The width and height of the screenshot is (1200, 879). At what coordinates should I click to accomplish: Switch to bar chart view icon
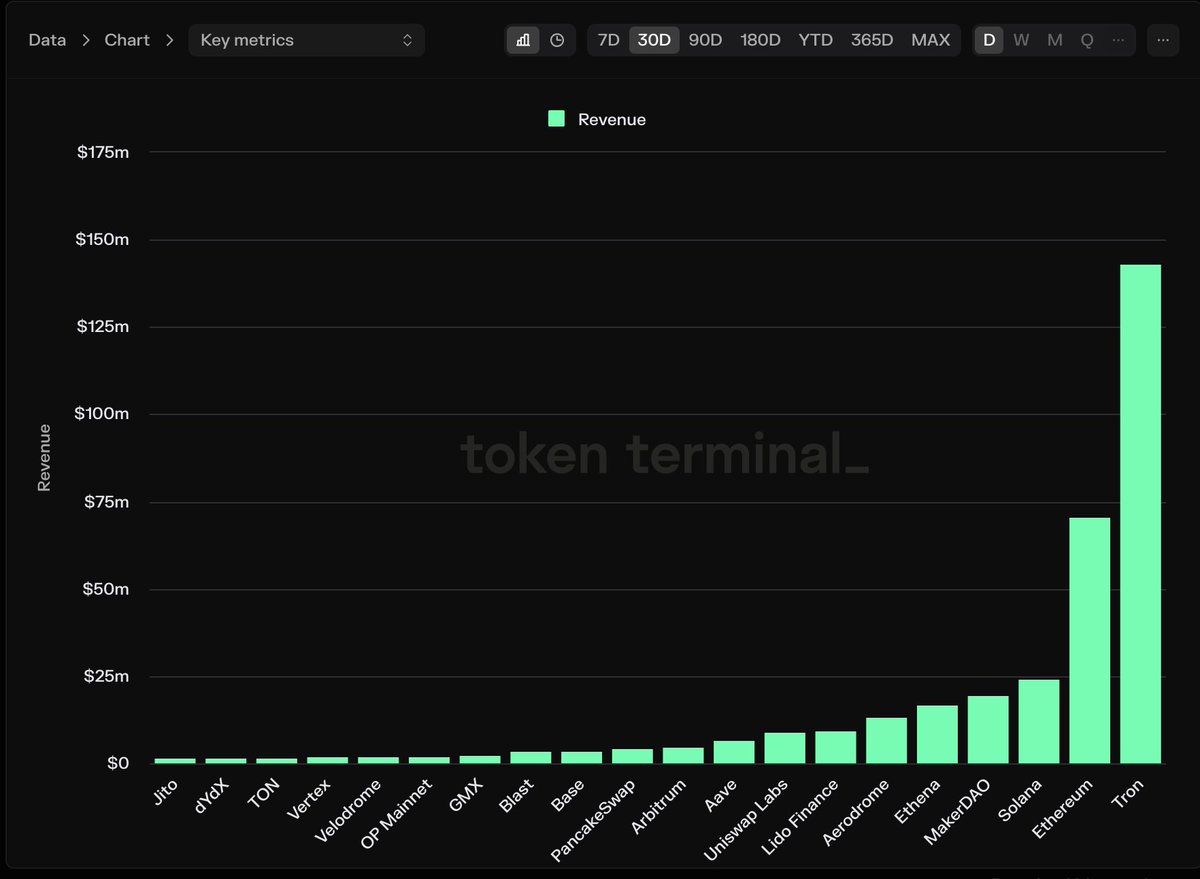[523, 40]
